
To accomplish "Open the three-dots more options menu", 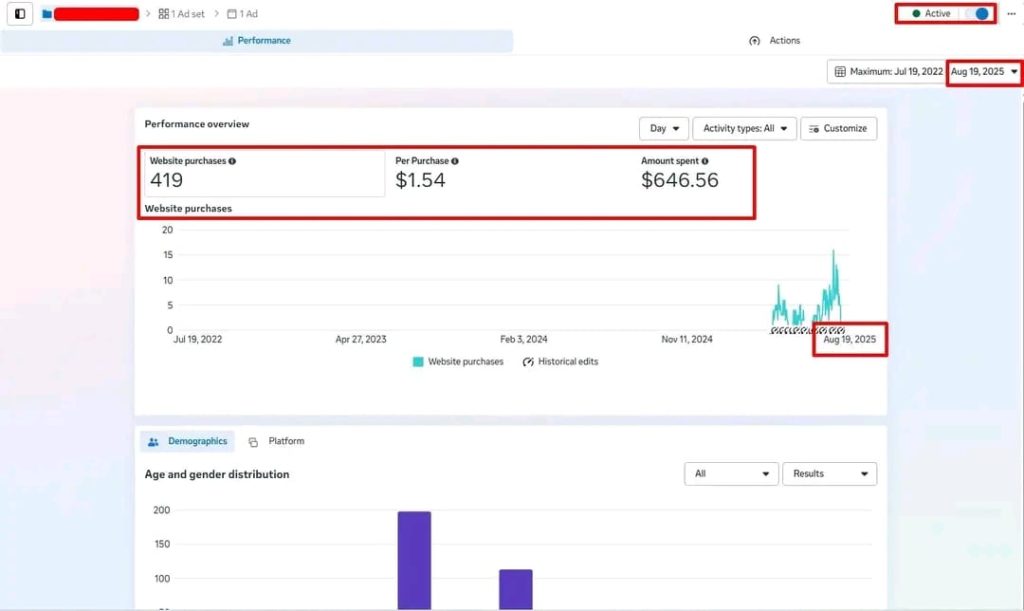I will [x=1011, y=14].
